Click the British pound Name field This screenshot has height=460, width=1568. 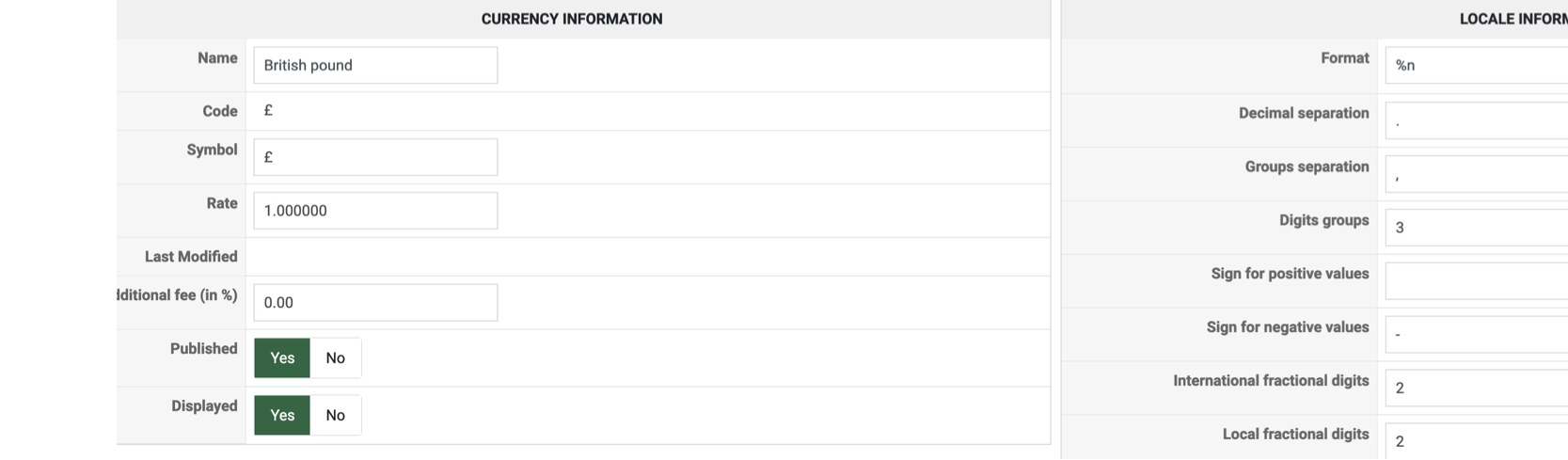pos(374,65)
